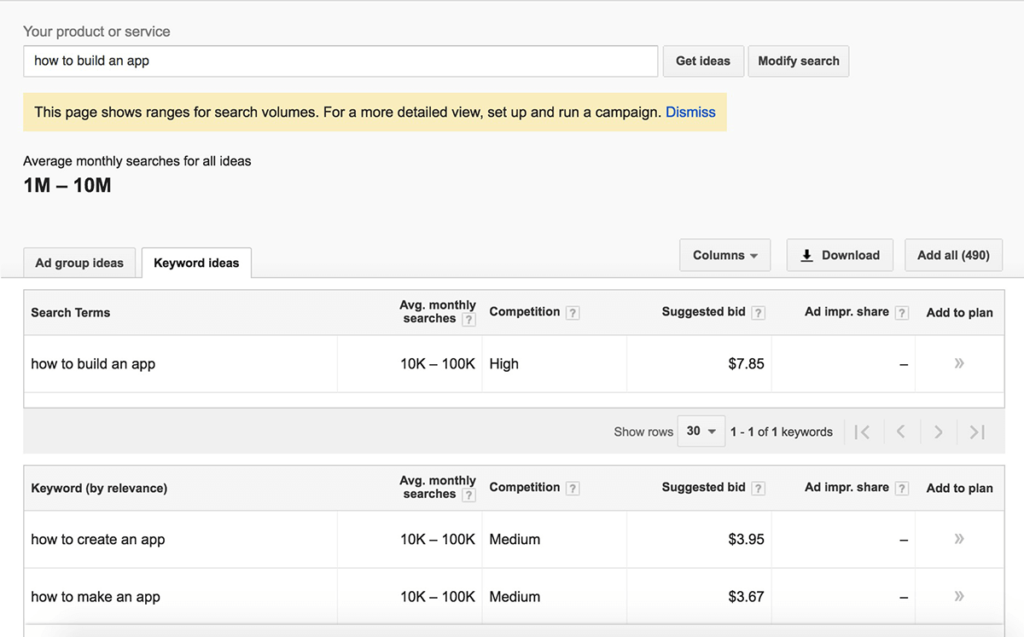Go to the previous page of keywords
1024x637 pixels.
click(901, 432)
